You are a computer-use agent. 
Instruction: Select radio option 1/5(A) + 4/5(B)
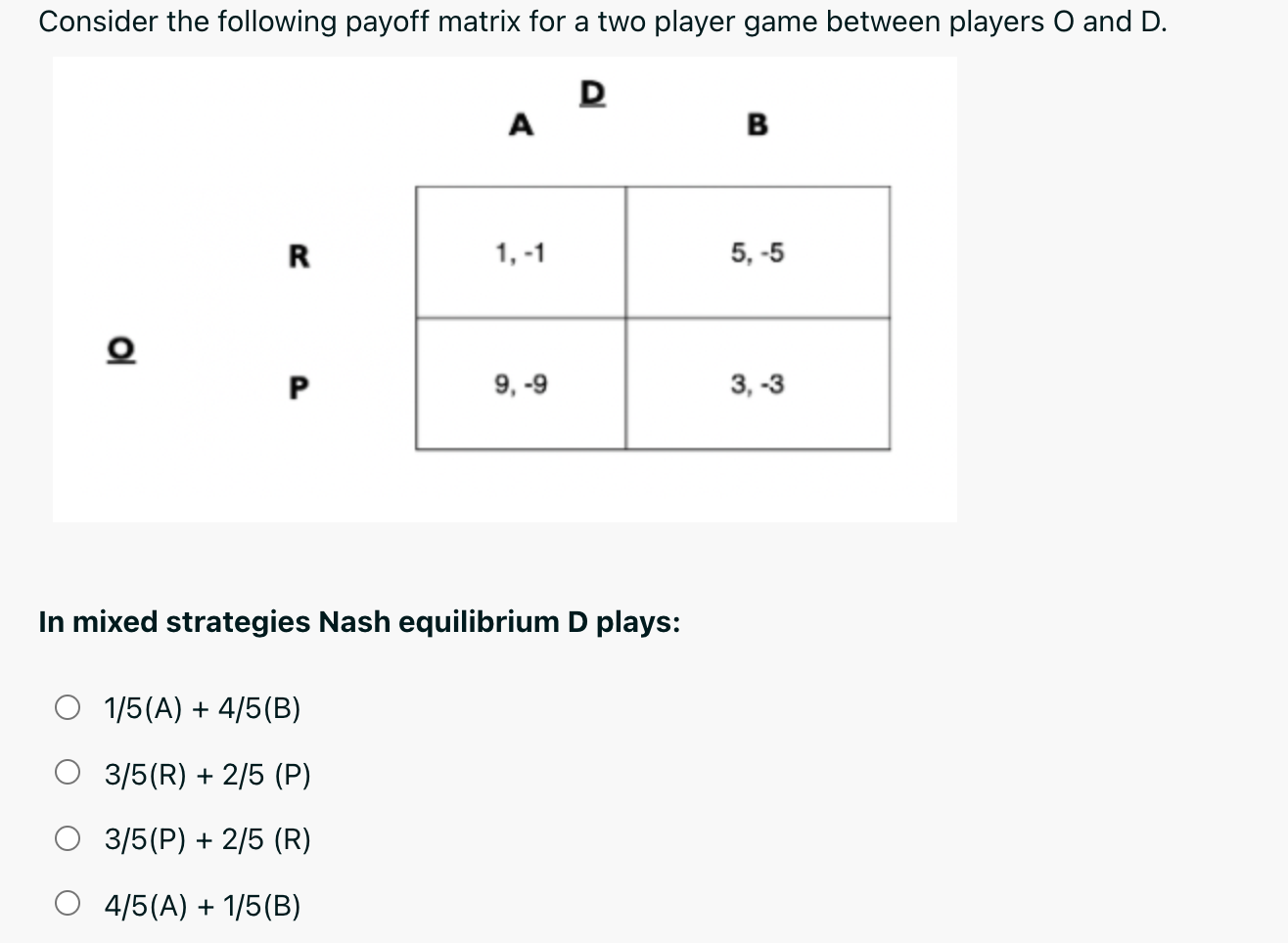(x=69, y=708)
